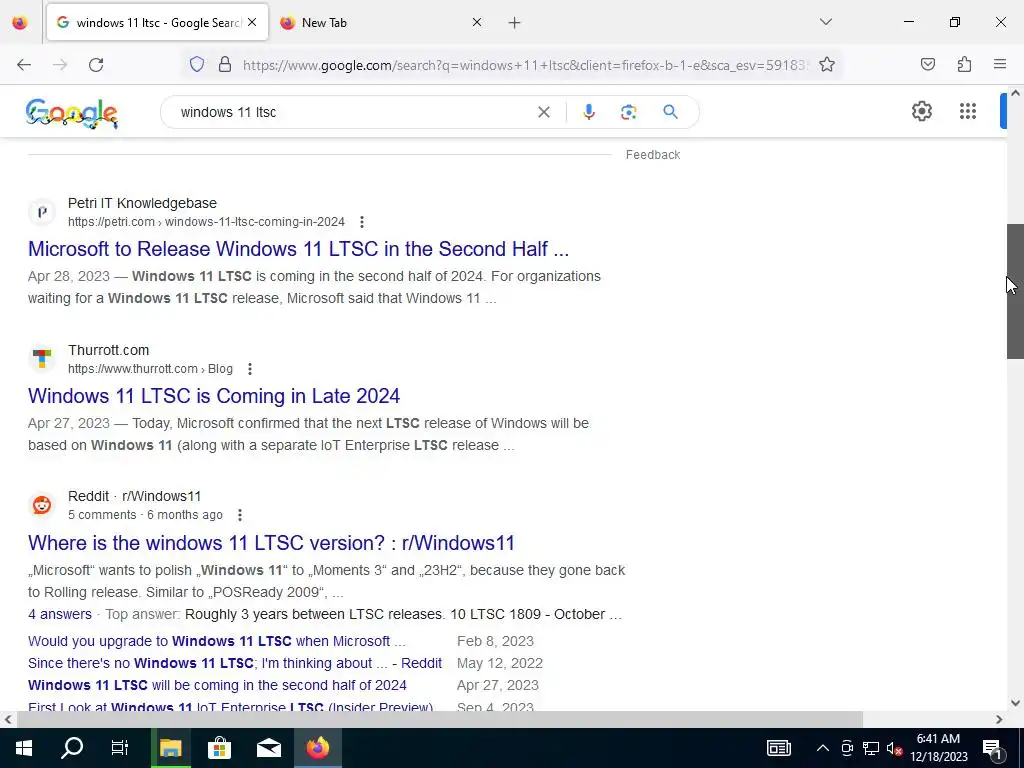Screen dimensions: 1024x768
Task: Go to Google home via logo
Action: 72,113
